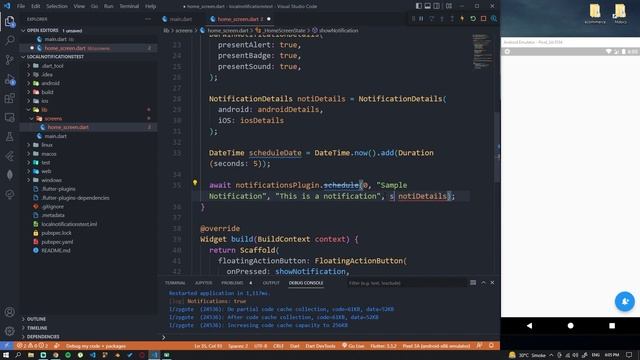Click Go Live in the status bar
This screenshot has height=360, width=640.
pos(353,346)
